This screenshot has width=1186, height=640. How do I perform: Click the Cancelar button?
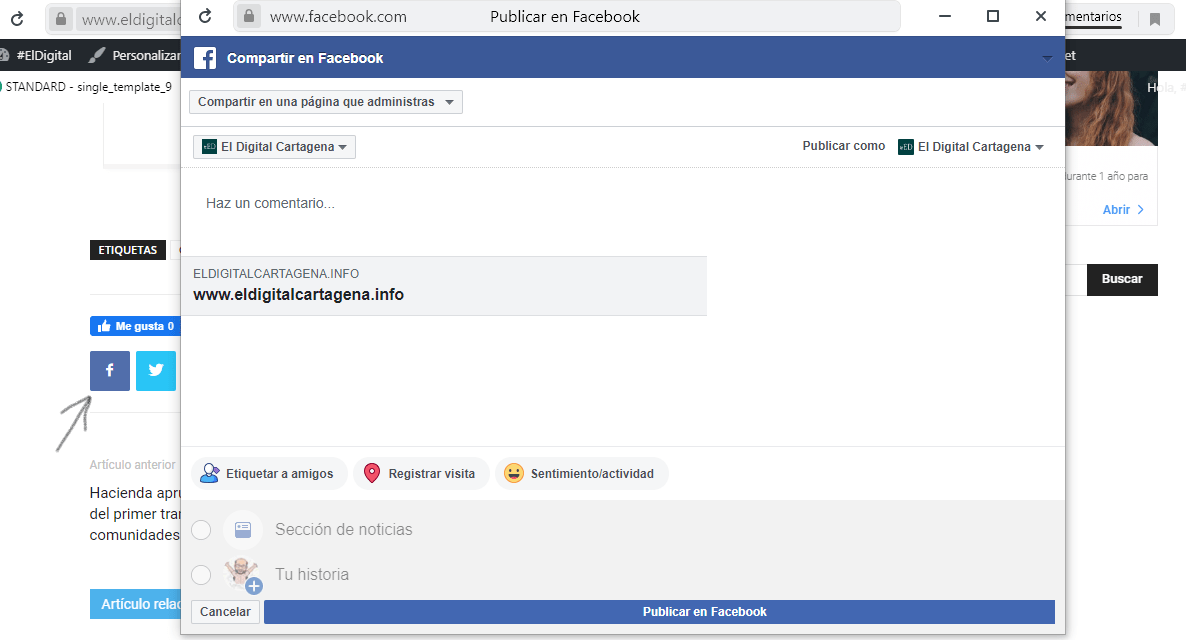(225, 612)
